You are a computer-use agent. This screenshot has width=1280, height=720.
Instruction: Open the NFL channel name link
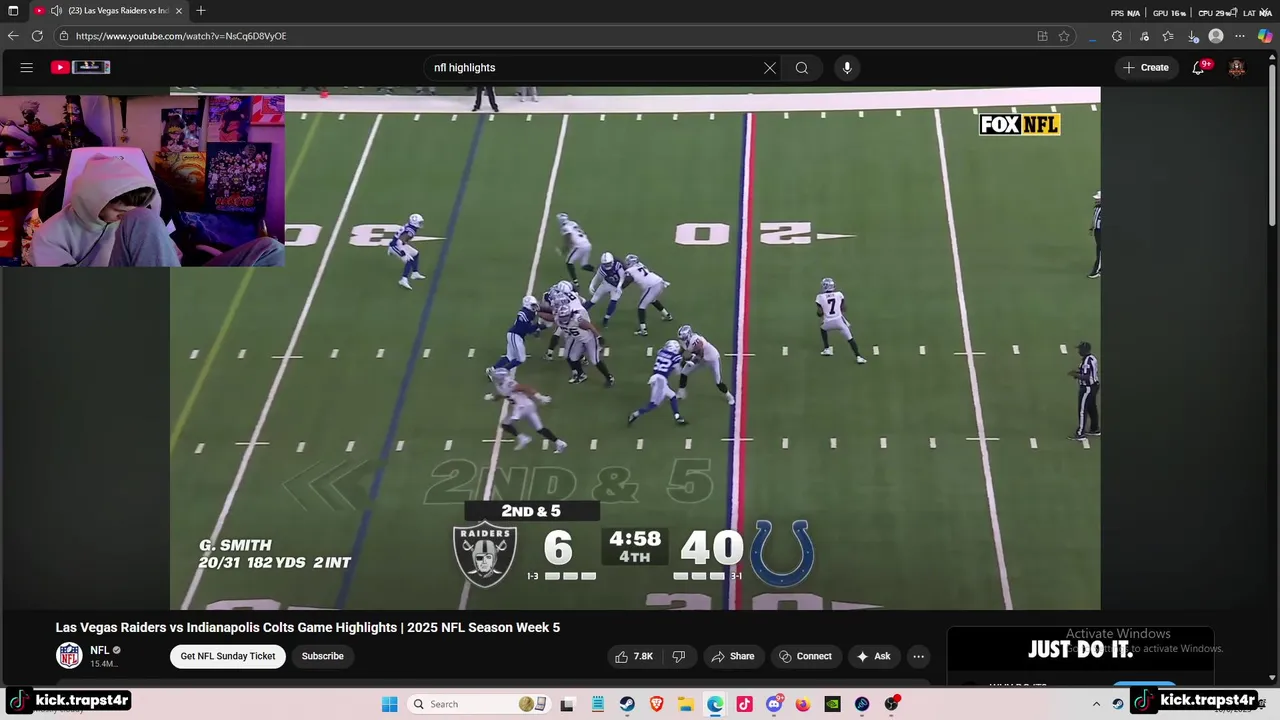(x=99, y=650)
